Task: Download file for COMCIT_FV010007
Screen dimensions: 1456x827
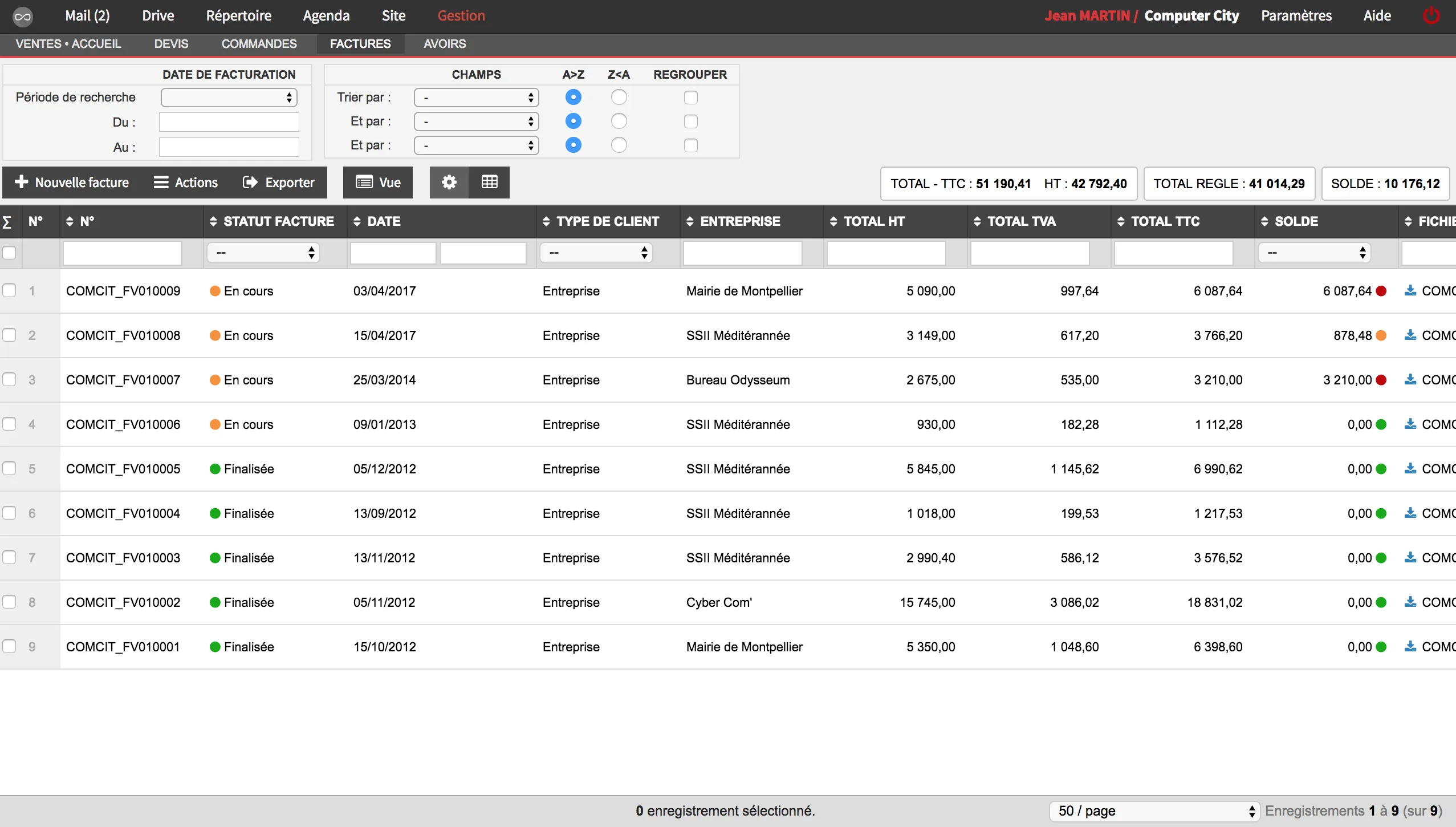Action: 1410,380
